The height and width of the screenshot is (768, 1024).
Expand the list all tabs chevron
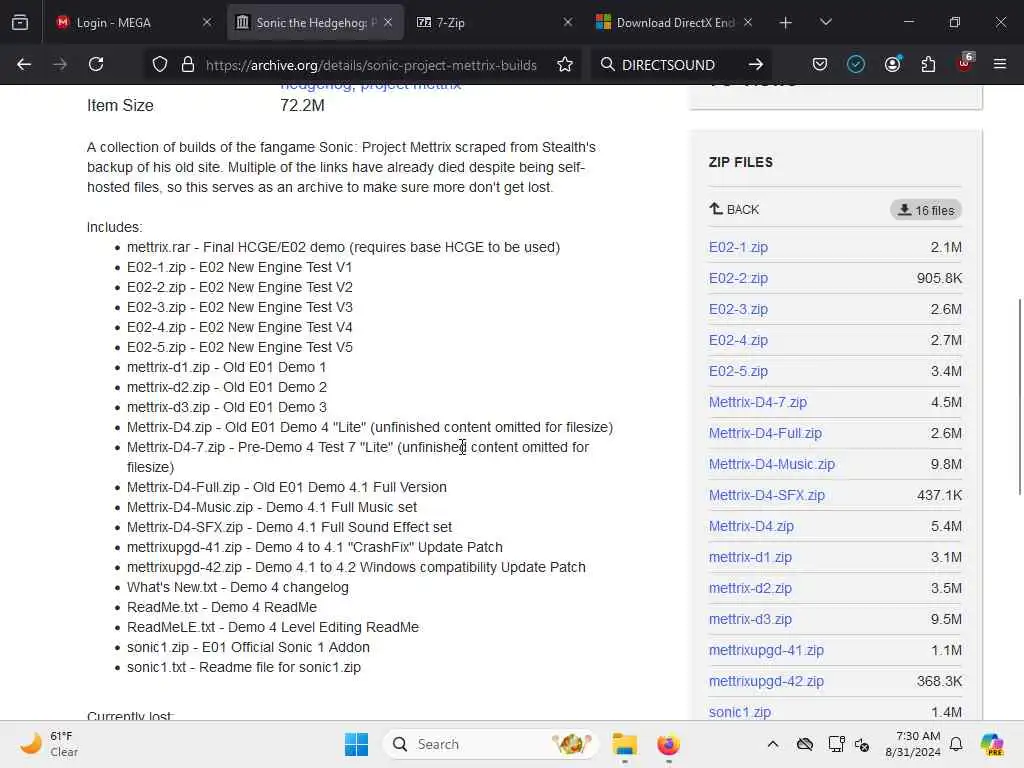coord(825,22)
